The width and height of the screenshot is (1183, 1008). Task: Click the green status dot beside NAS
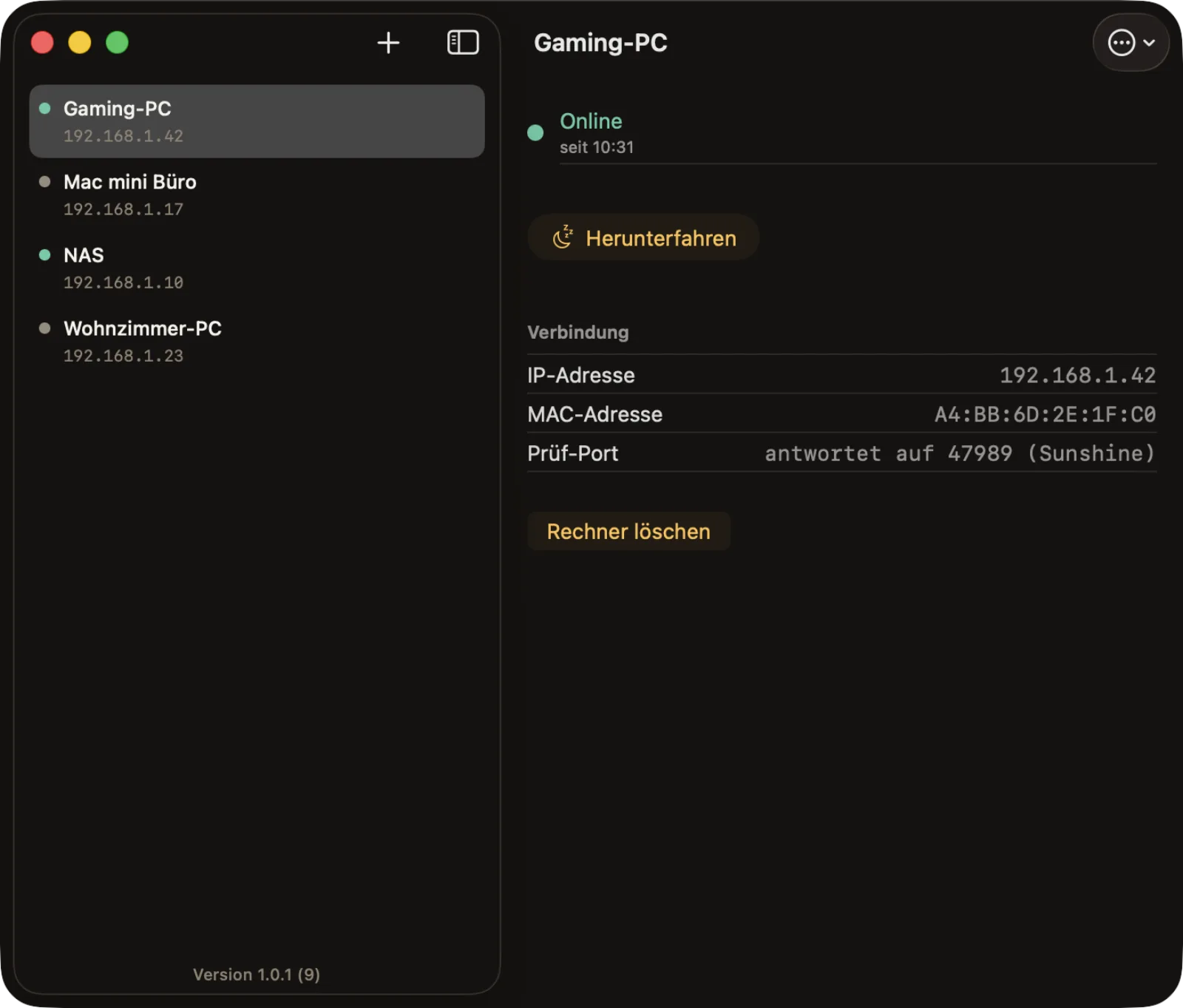[x=44, y=254]
